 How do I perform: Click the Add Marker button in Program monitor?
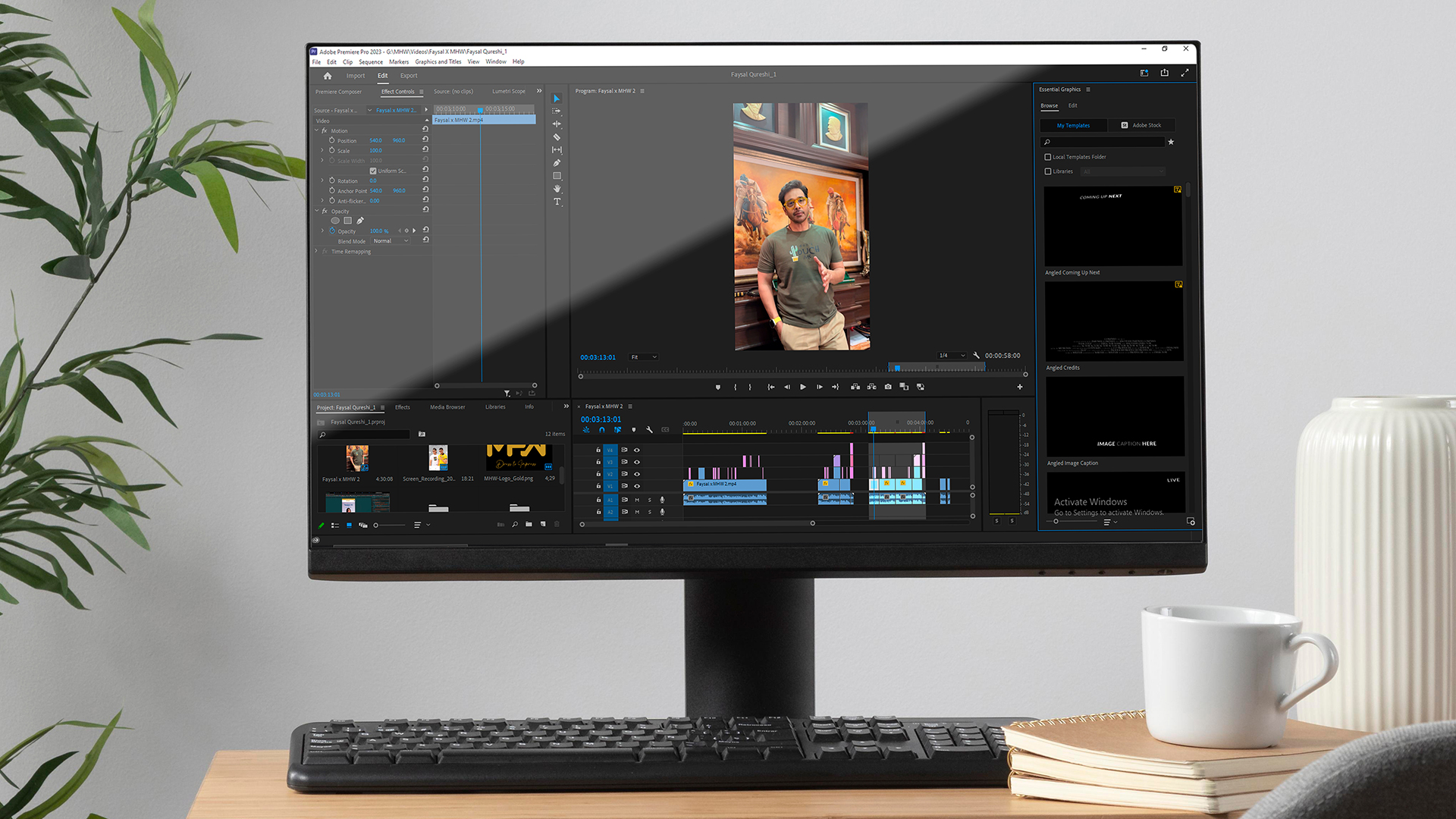(718, 388)
